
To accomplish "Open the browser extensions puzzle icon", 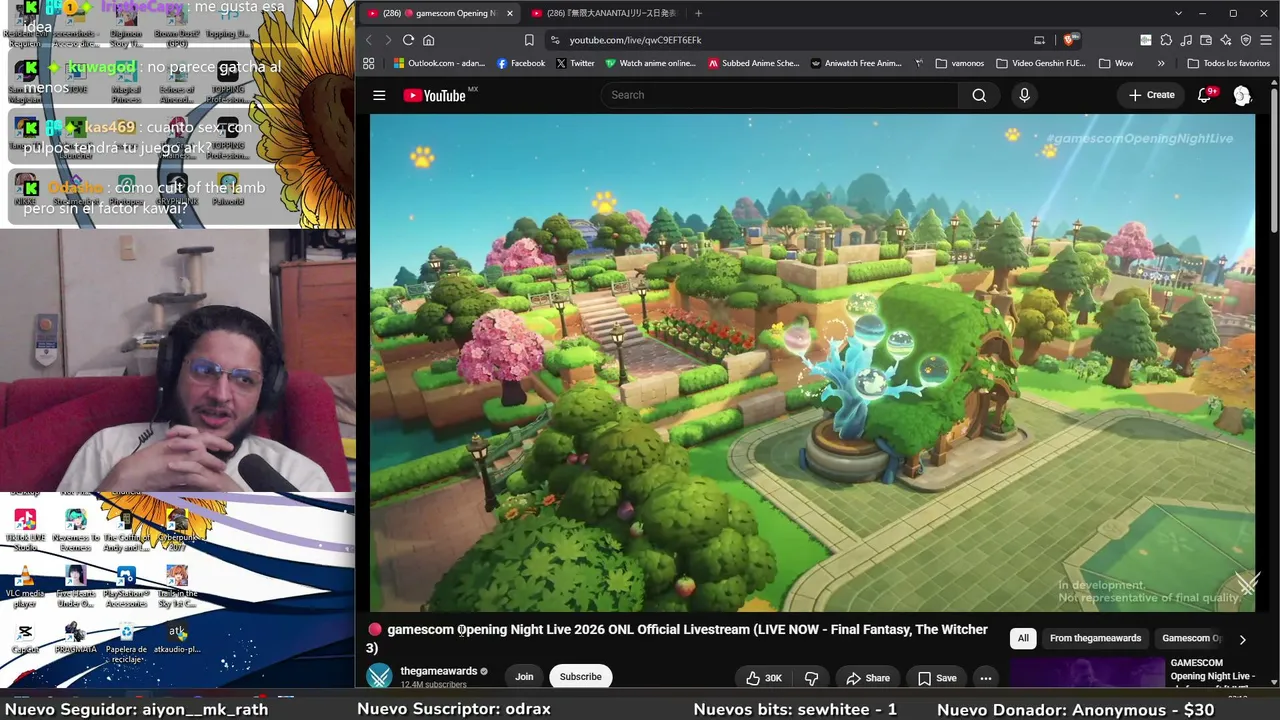I will [1166, 40].
